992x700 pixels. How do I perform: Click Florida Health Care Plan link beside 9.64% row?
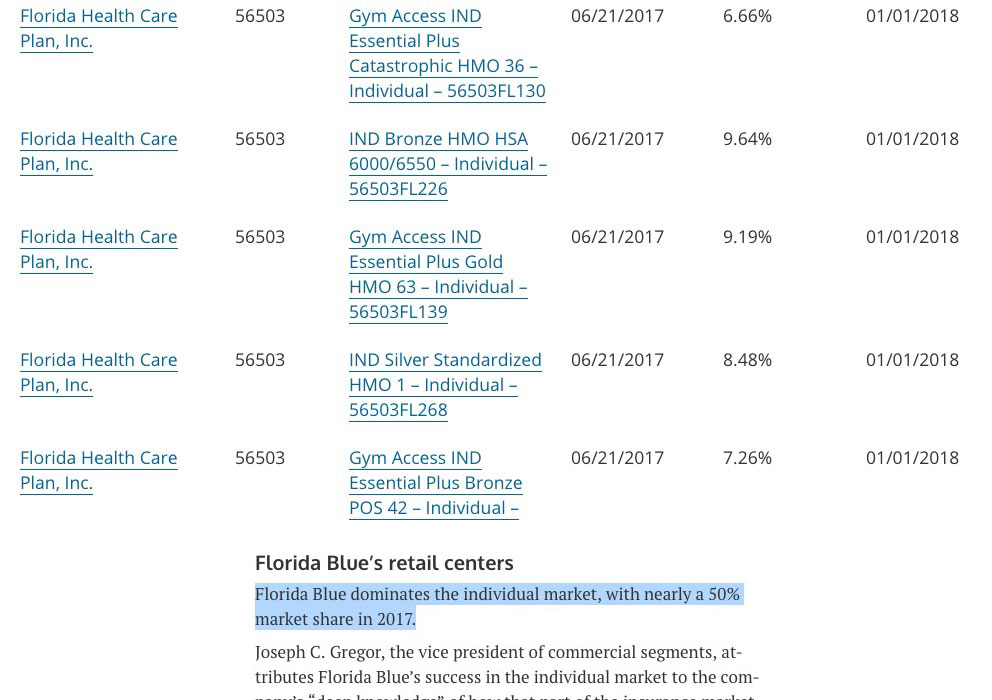click(x=99, y=151)
